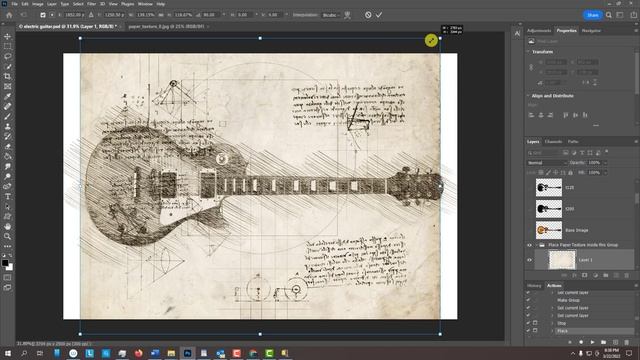
Task: Create new action set folder icon
Action: pos(604,342)
